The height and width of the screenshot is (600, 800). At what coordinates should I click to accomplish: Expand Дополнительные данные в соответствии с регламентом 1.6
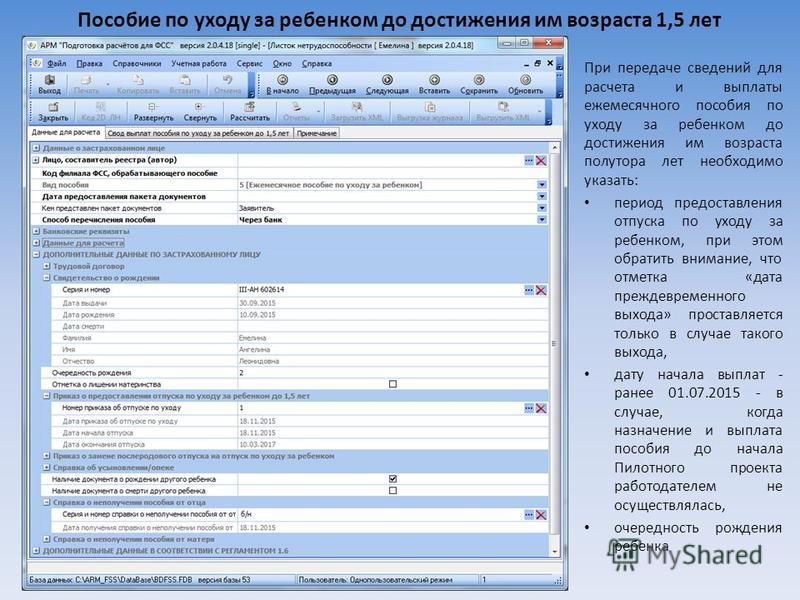pos(36,551)
